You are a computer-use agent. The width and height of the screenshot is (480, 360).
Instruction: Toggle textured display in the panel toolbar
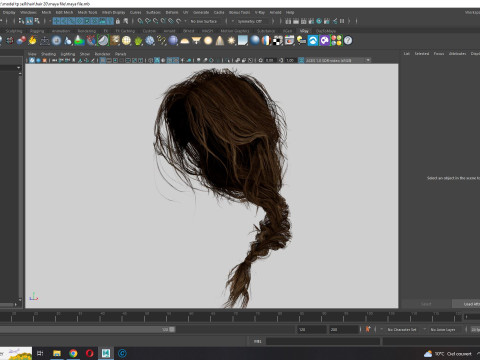(176, 60)
